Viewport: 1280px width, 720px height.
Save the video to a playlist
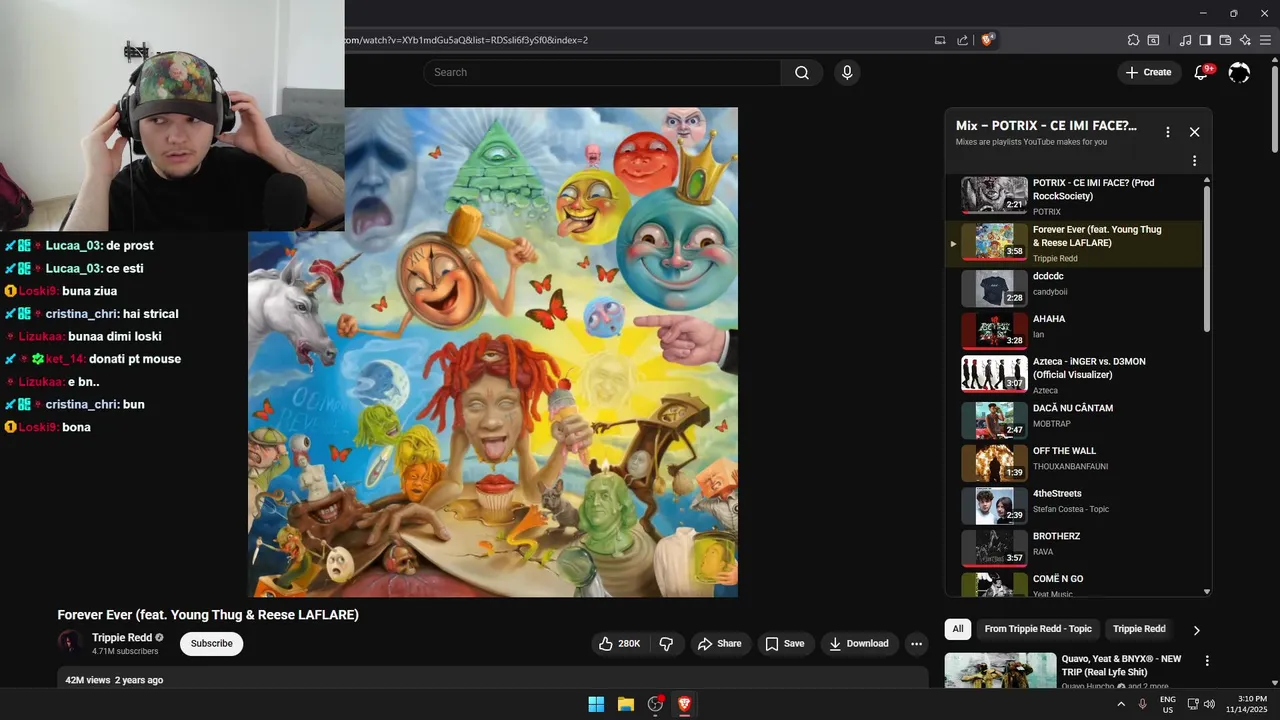(784, 644)
